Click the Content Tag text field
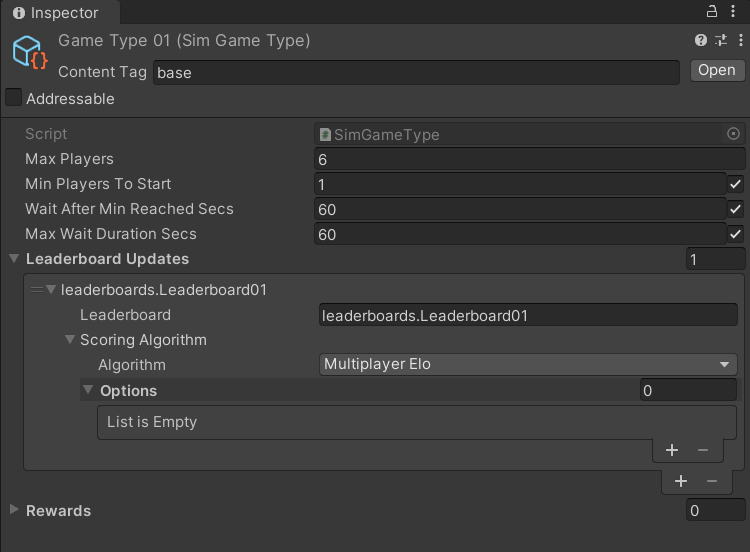Screen dimensions: 750x552 (415, 72)
